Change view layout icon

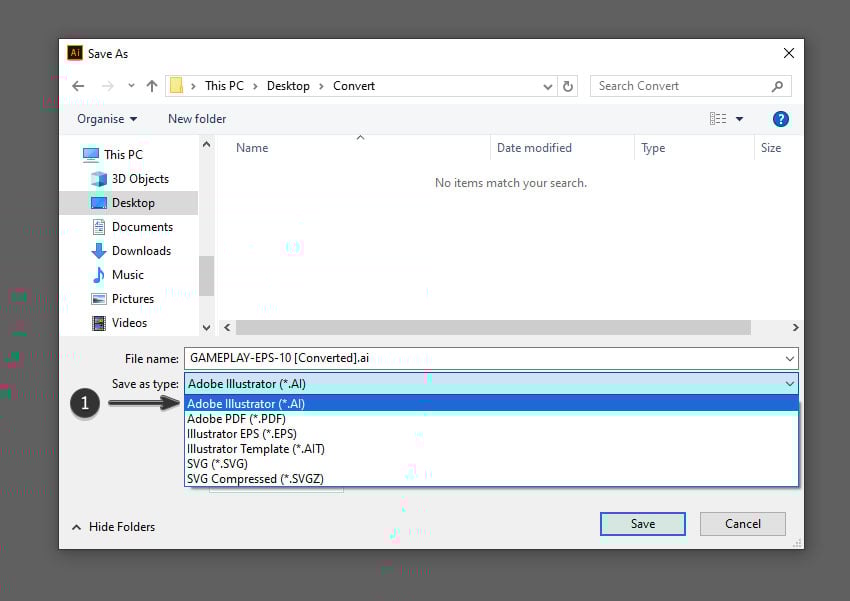click(x=718, y=119)
